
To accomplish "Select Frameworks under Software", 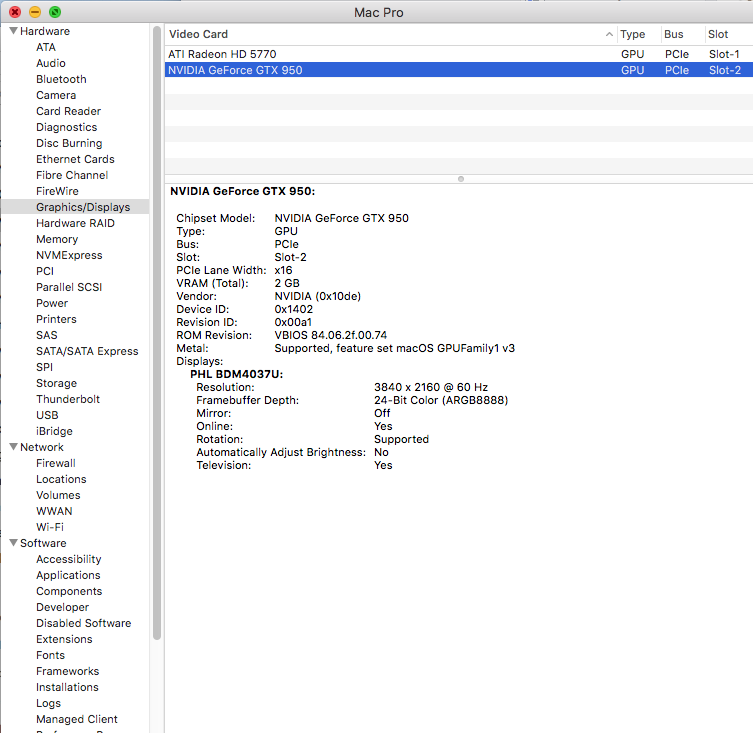I will click(67, 671).
